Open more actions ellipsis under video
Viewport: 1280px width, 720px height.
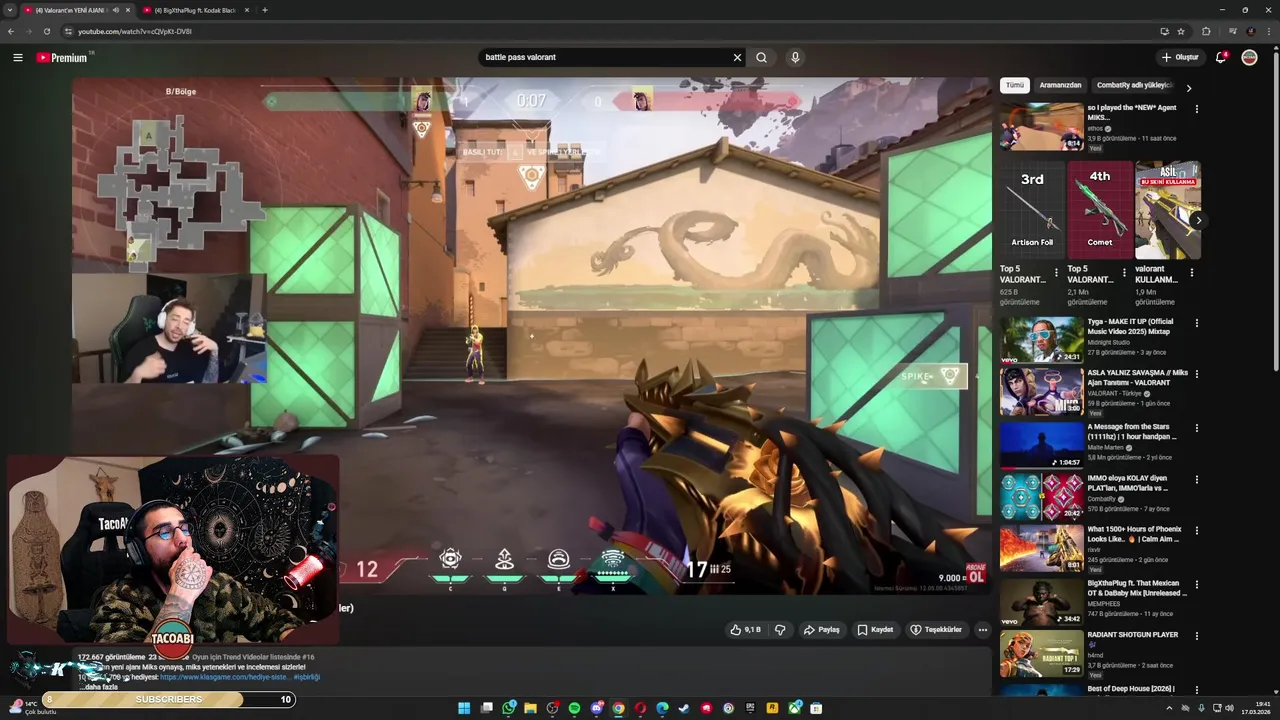coord(983,630)
